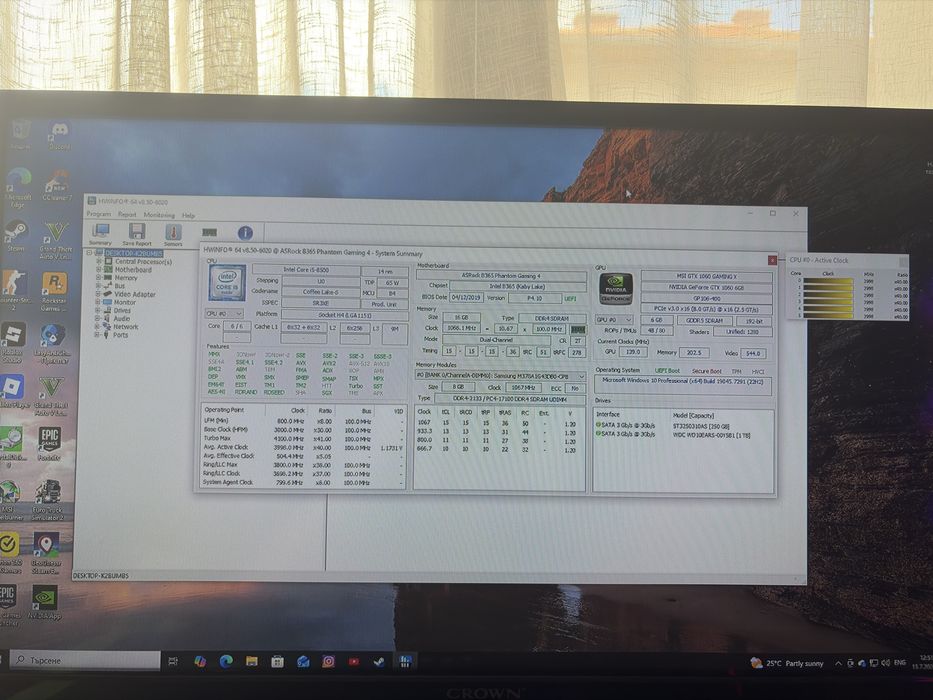
Task: Open the Summary toolbar icon in HWiNFO
Action: pyautogui.click(x=101, y=232)
